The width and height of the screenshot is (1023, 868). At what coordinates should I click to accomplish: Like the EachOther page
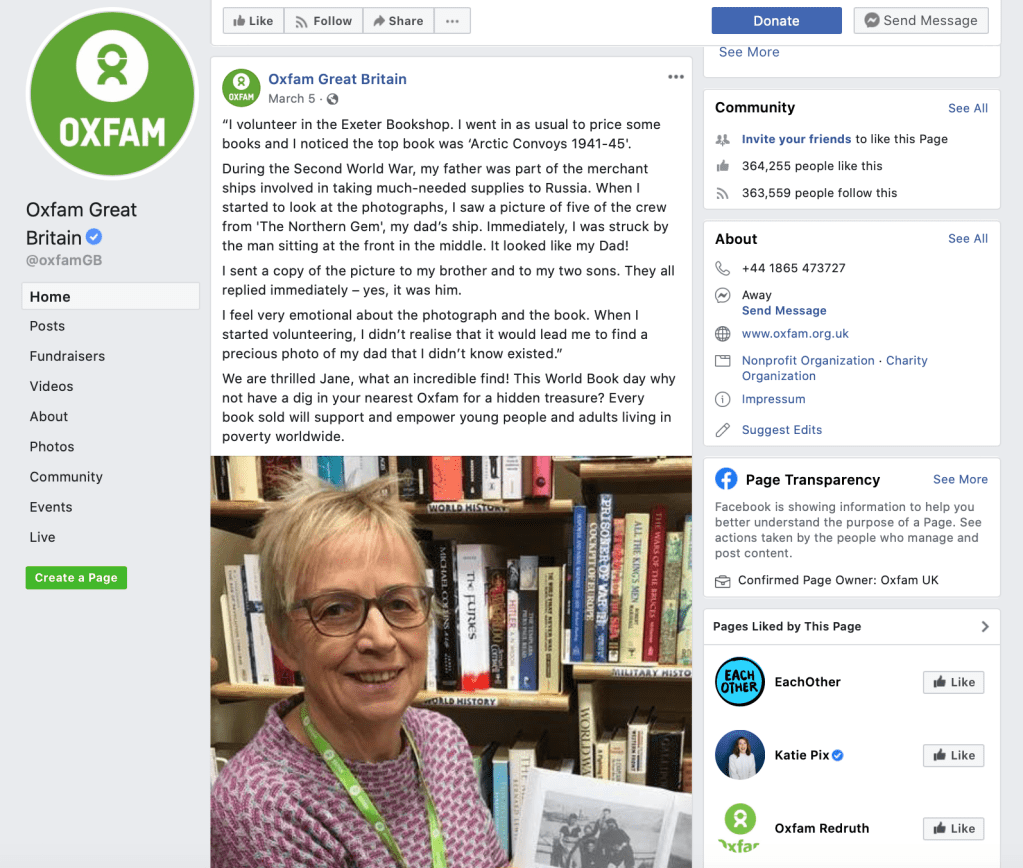coord(953,682)
